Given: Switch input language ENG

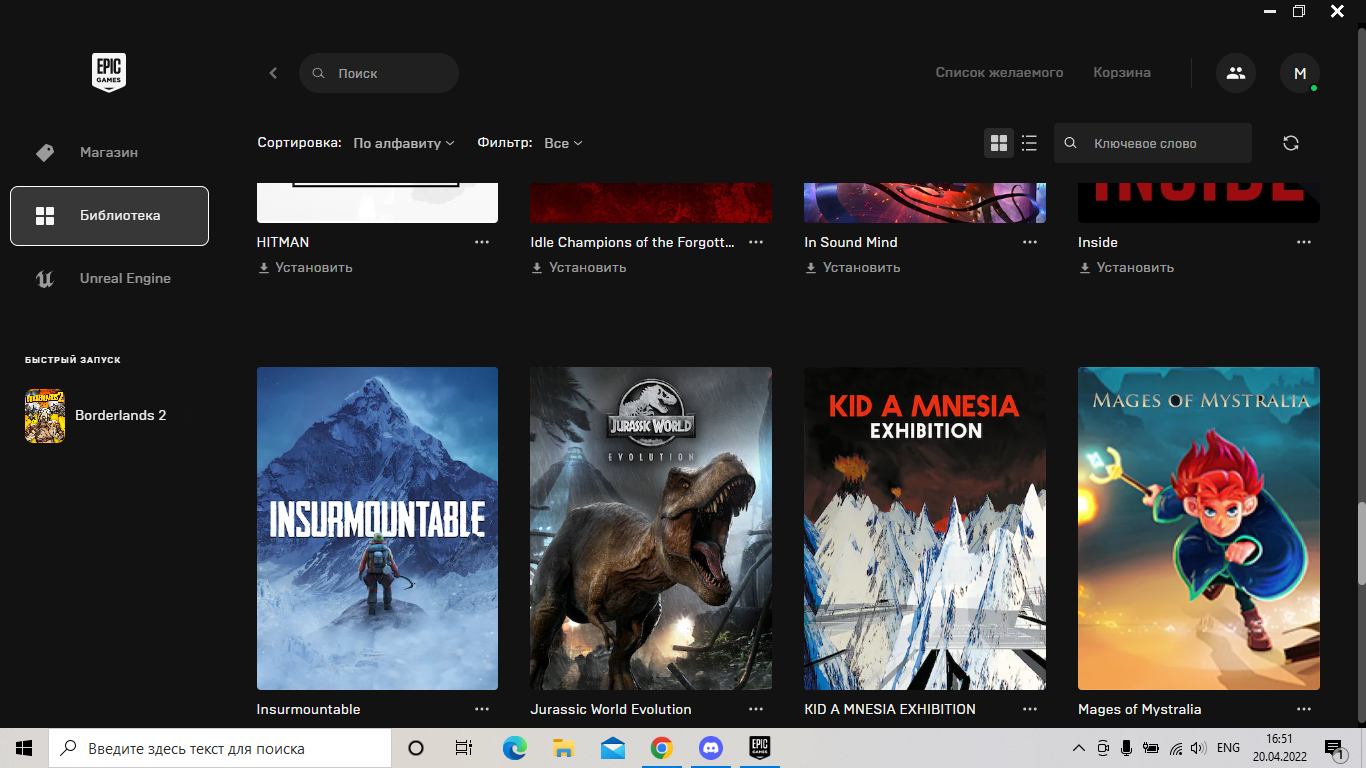Looking at the screenshot, I should 1229,748.
